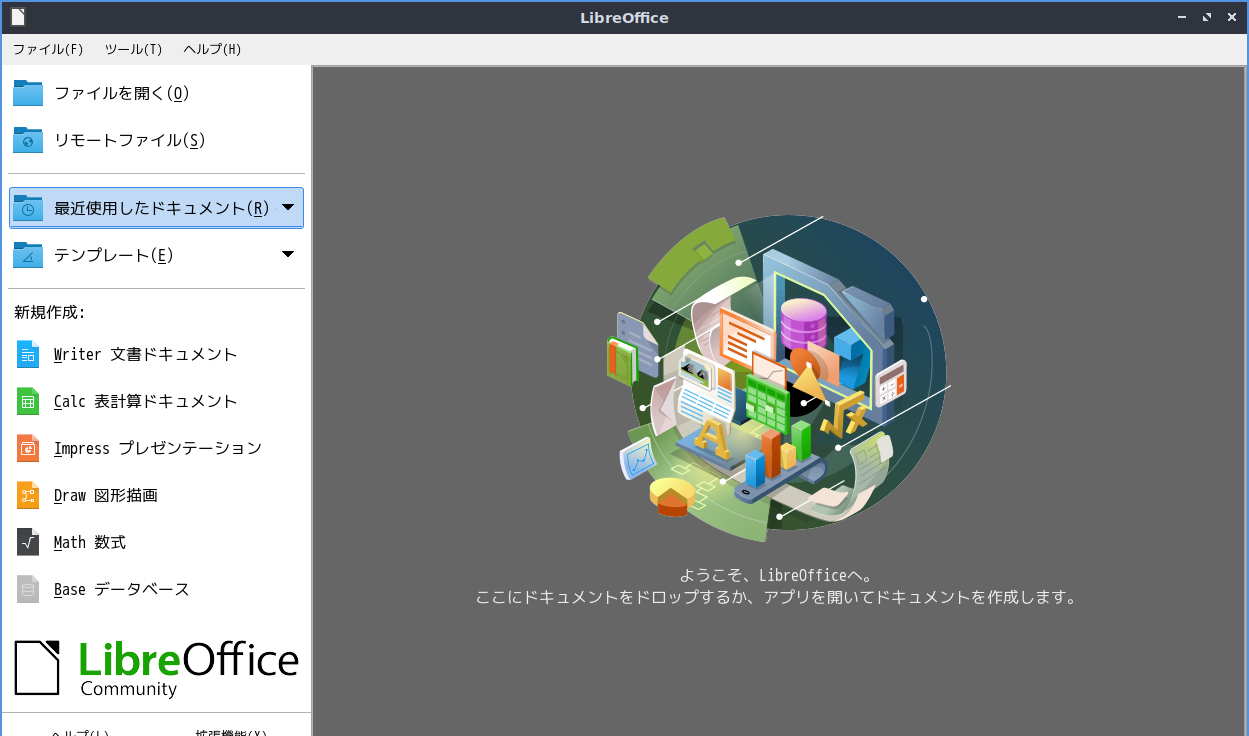Viewport: 1249px width, 736px height.
Task: Minimize the LibreOffice window
Action: tap(1182, 18)
